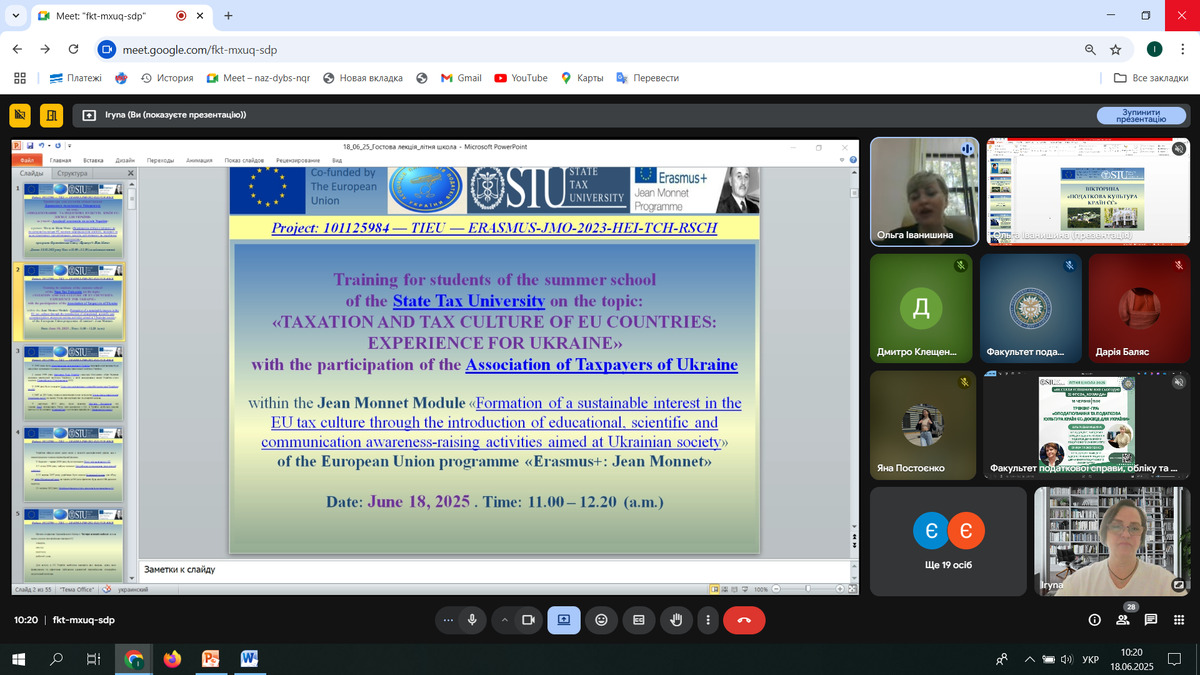Open the Chrome tab search dropdown arrow
The image size is (1200, 675).
click(x=17, y=16)
